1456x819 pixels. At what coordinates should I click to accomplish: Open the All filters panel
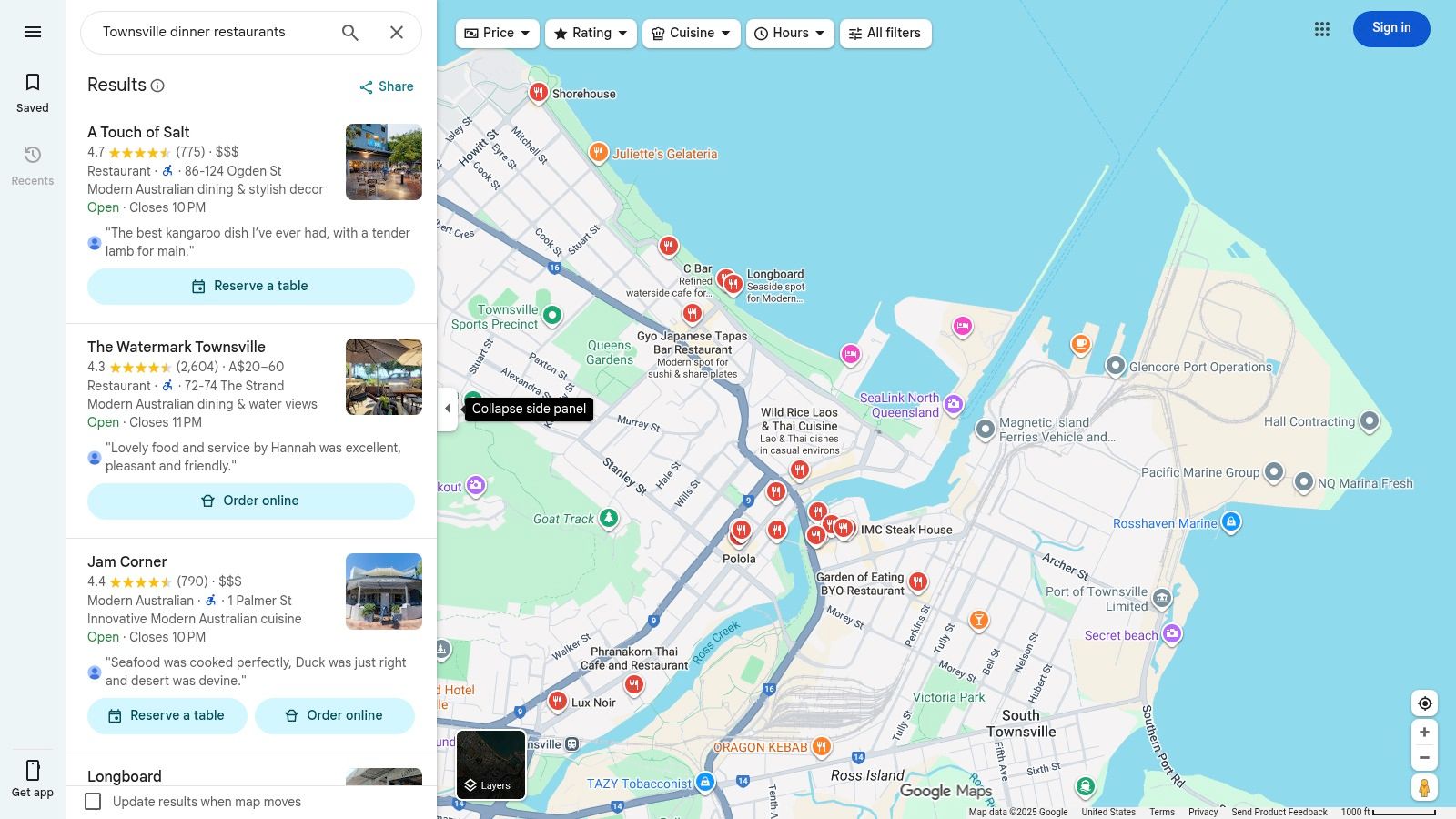[x=885, y=33]
